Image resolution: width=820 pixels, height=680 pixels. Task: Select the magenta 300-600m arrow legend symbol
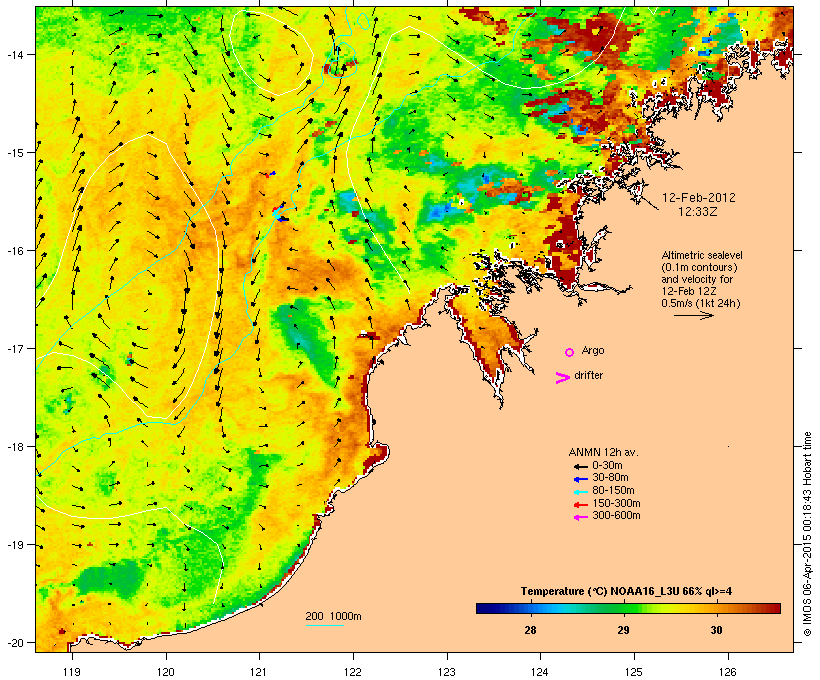[580, 517]
